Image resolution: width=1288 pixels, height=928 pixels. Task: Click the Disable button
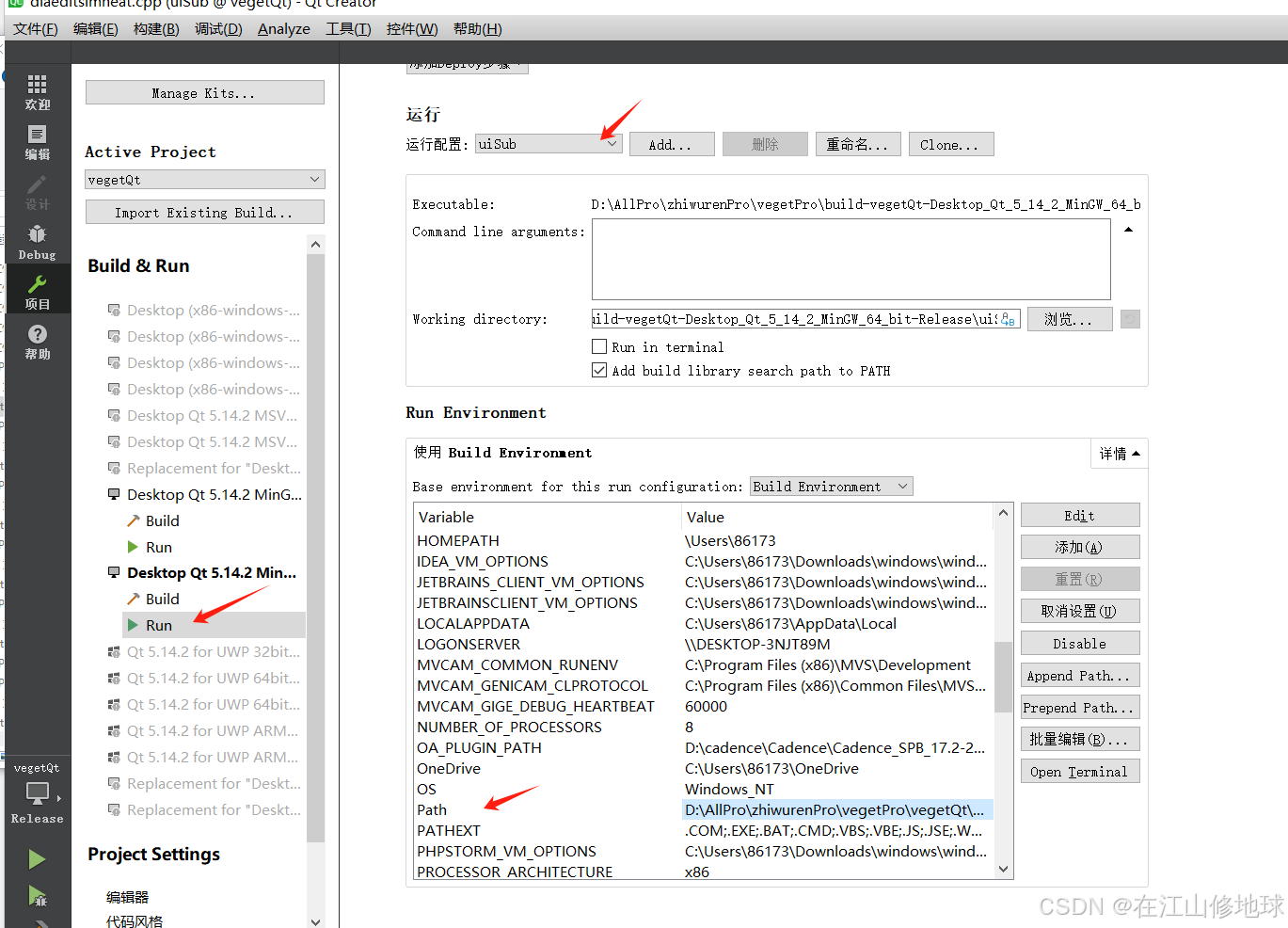coord(1080,643)
